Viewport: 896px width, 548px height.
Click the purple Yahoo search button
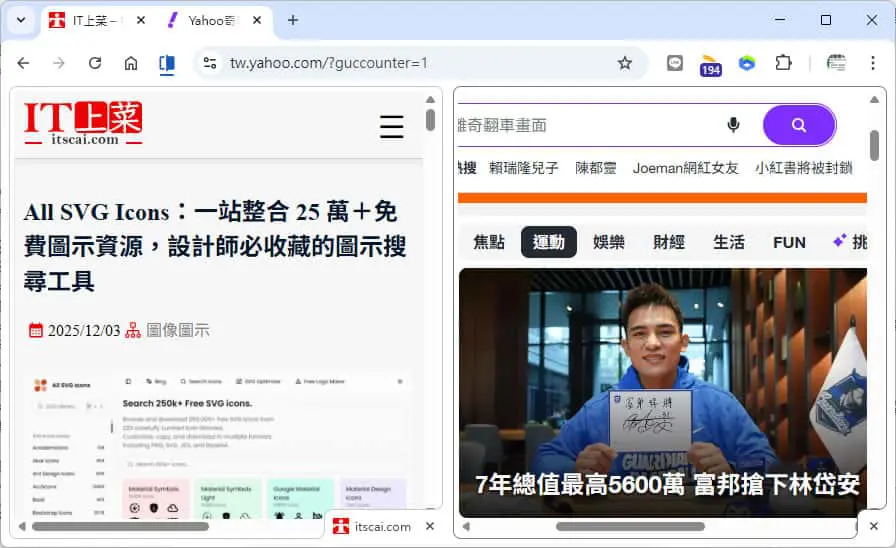pos(799,125)
